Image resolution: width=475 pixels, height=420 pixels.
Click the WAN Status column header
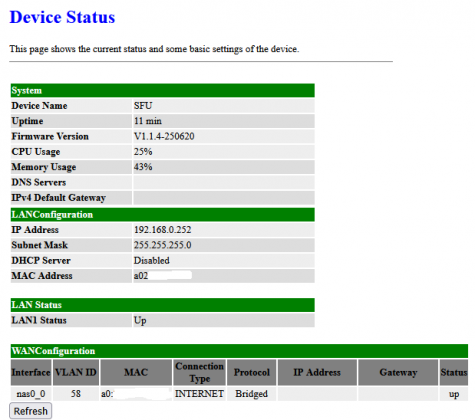(454, 372)
